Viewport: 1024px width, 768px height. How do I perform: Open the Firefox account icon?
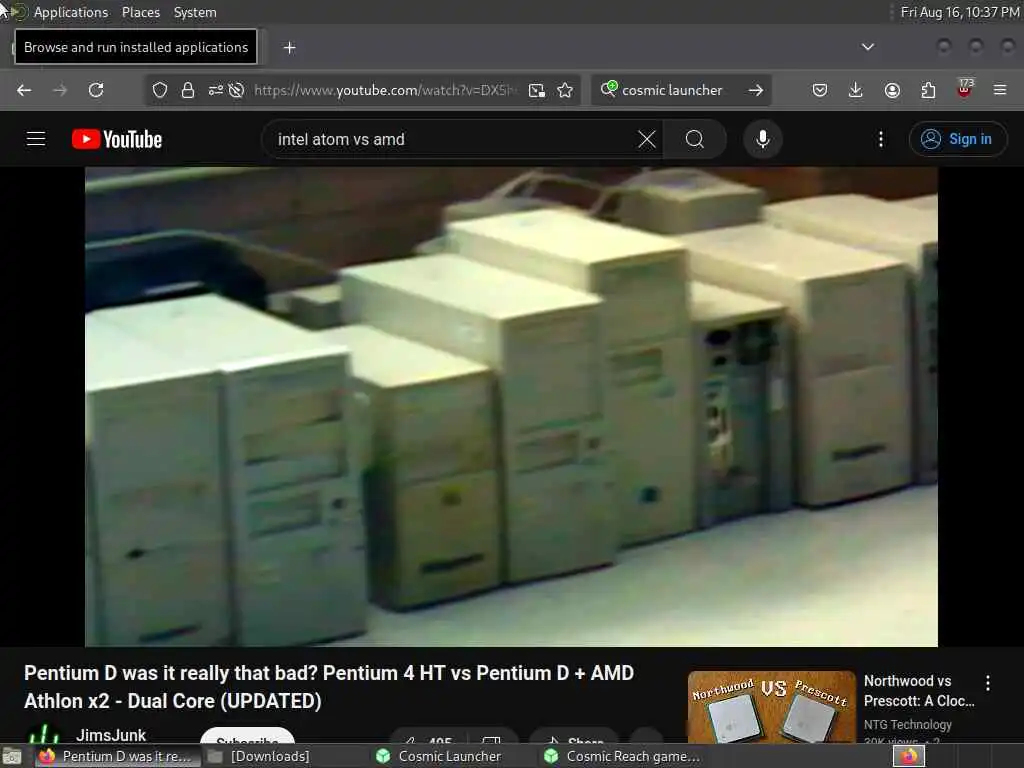(892, 90)
